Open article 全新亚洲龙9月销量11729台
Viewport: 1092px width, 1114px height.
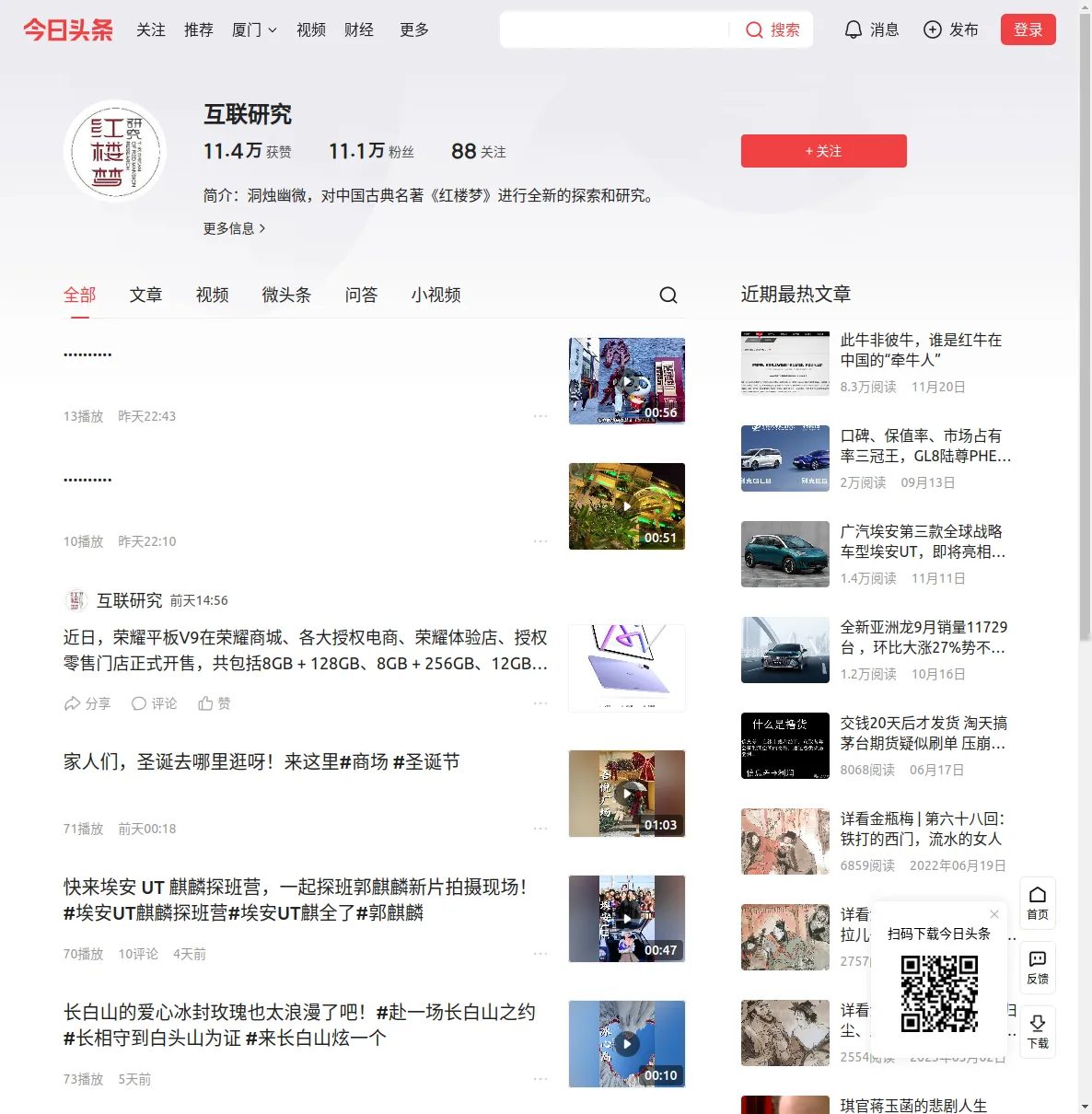(x=924, y=637)
